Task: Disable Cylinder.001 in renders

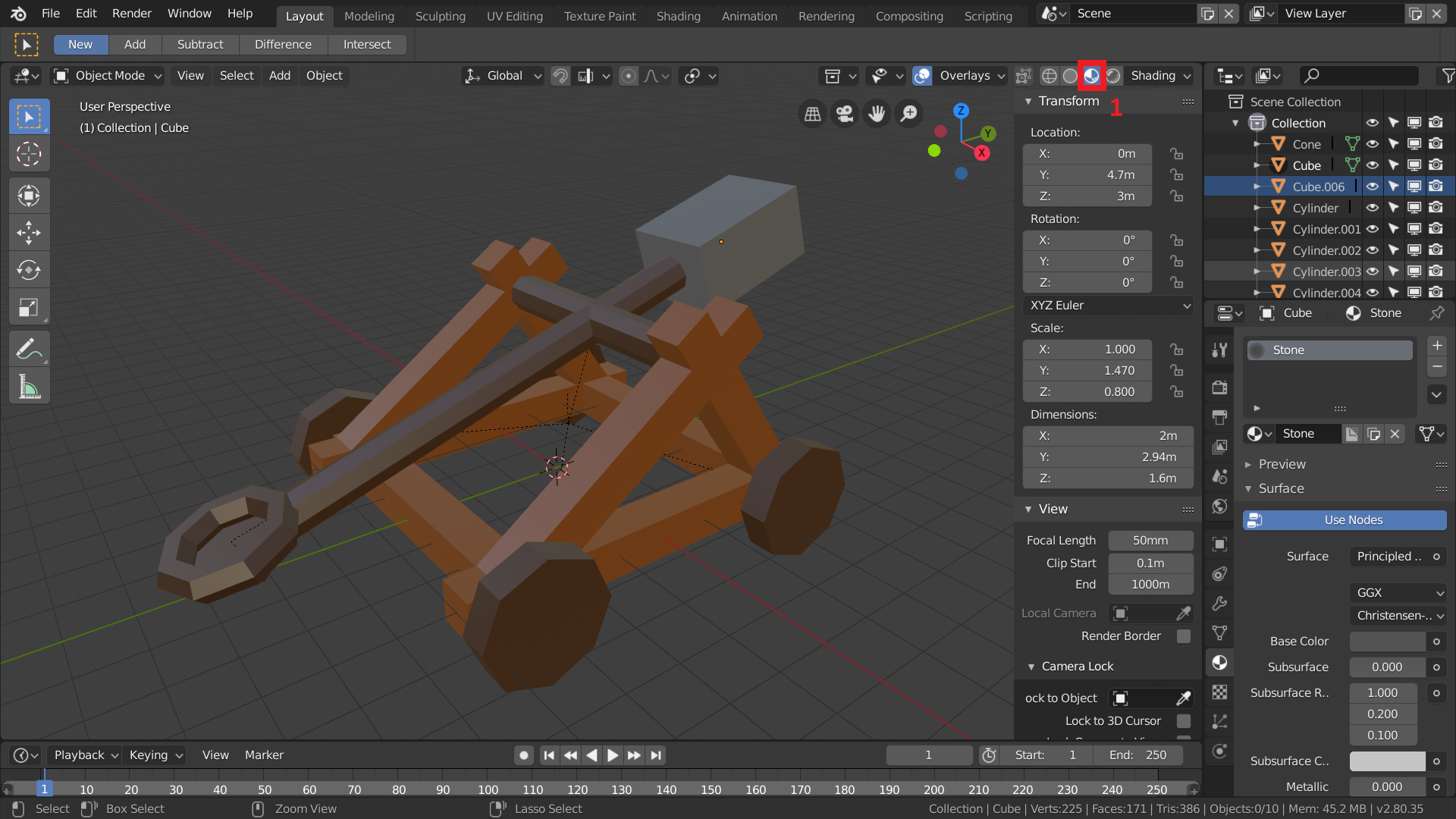Action: pyautogui.click(x=1436, y=229)
